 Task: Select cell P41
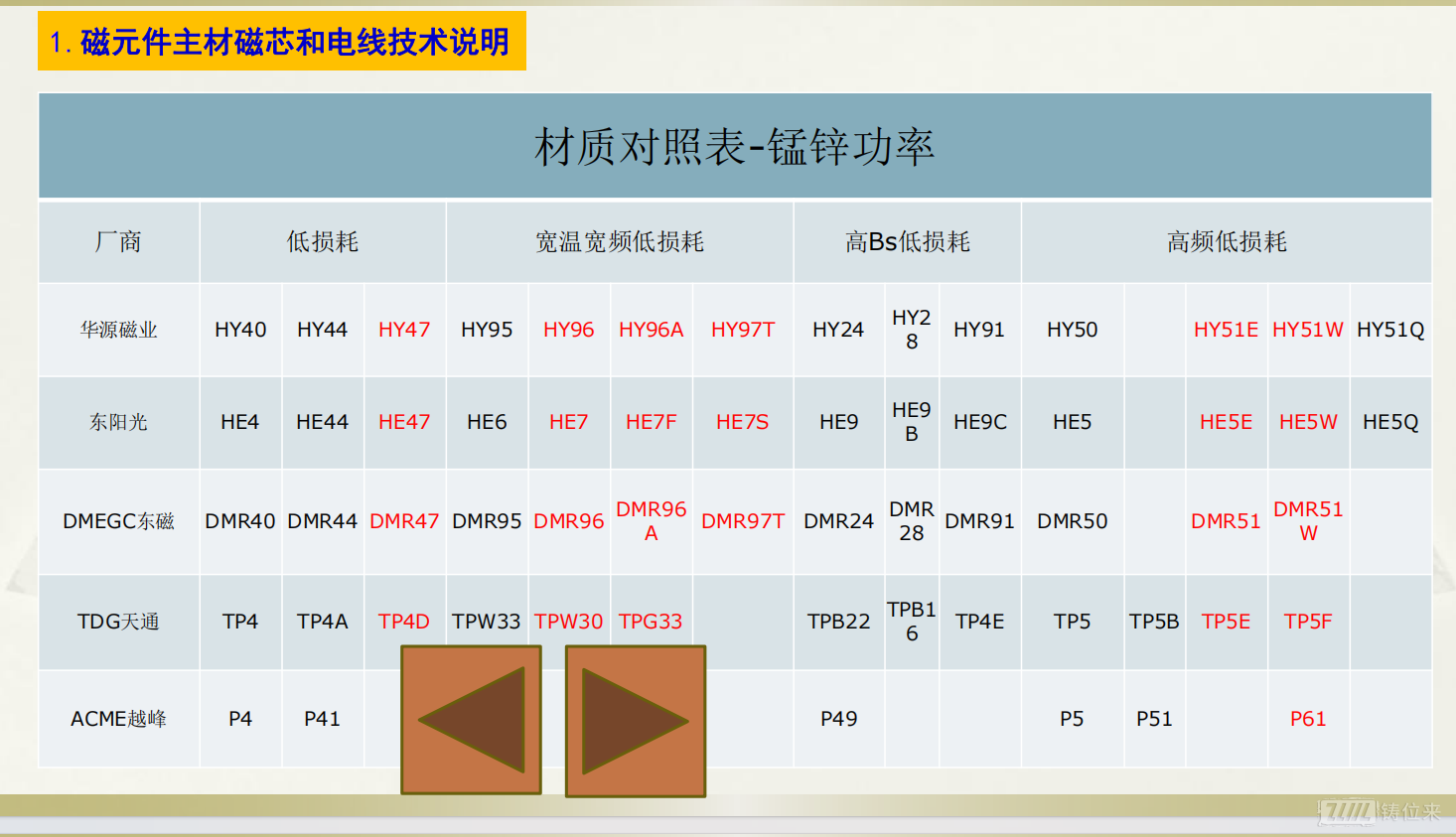tap(323, 719)
